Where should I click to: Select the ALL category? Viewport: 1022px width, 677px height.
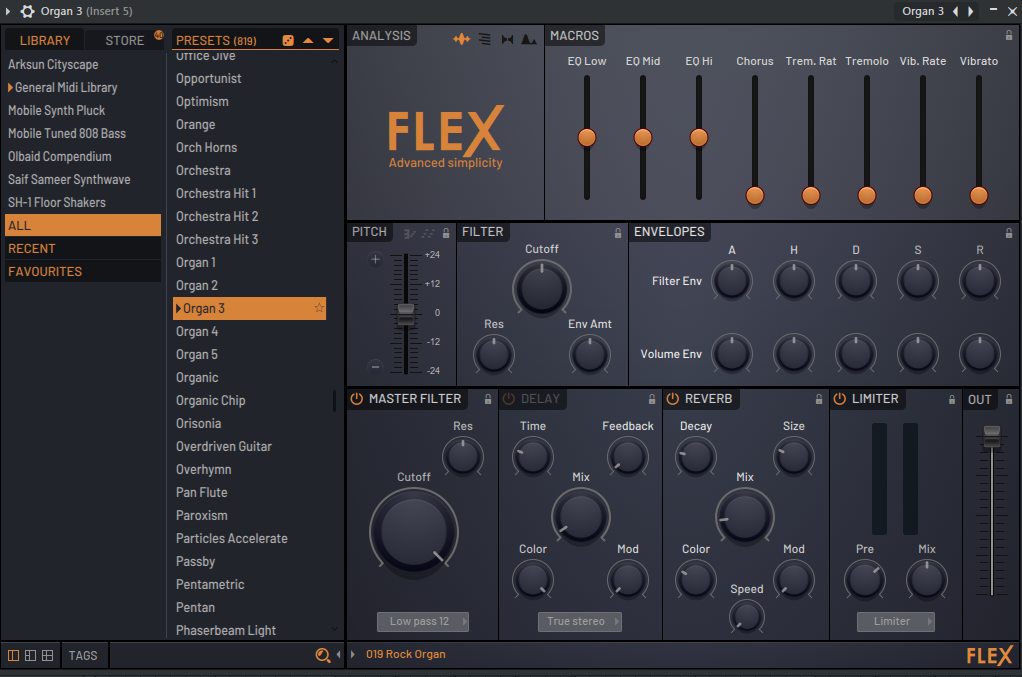click(83, 225)
